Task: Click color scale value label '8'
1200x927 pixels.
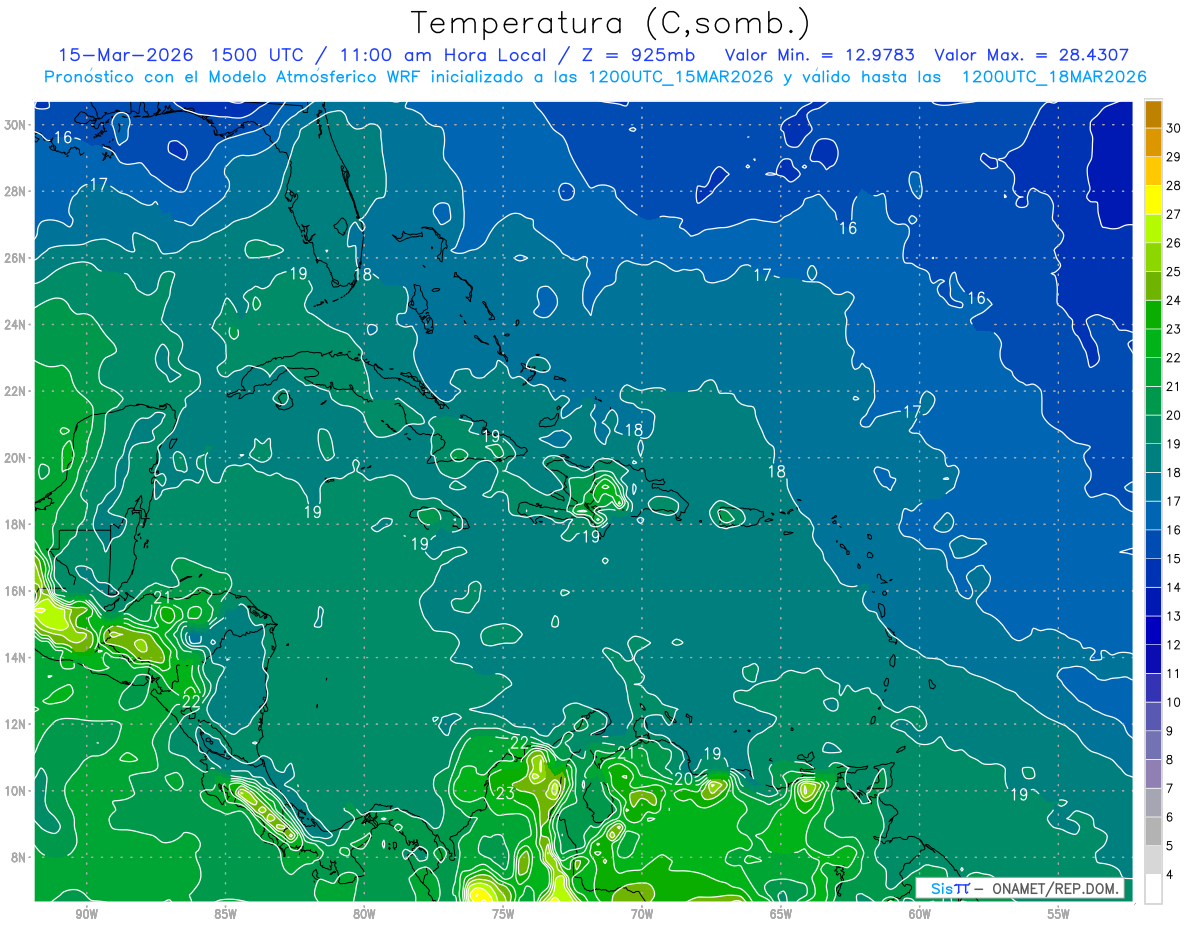Action: click(1171, 760)
